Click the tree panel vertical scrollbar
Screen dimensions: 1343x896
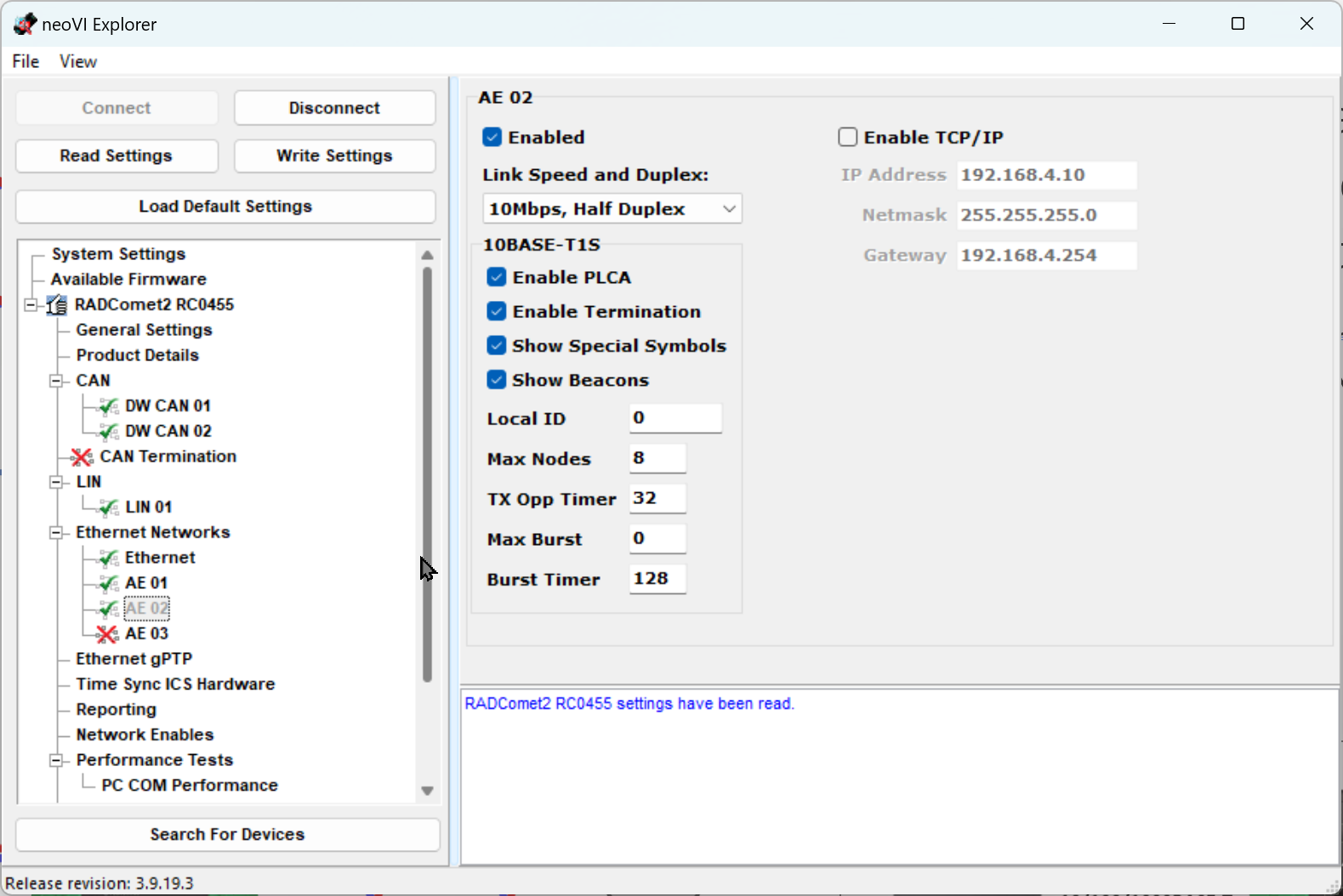point(427,474)
